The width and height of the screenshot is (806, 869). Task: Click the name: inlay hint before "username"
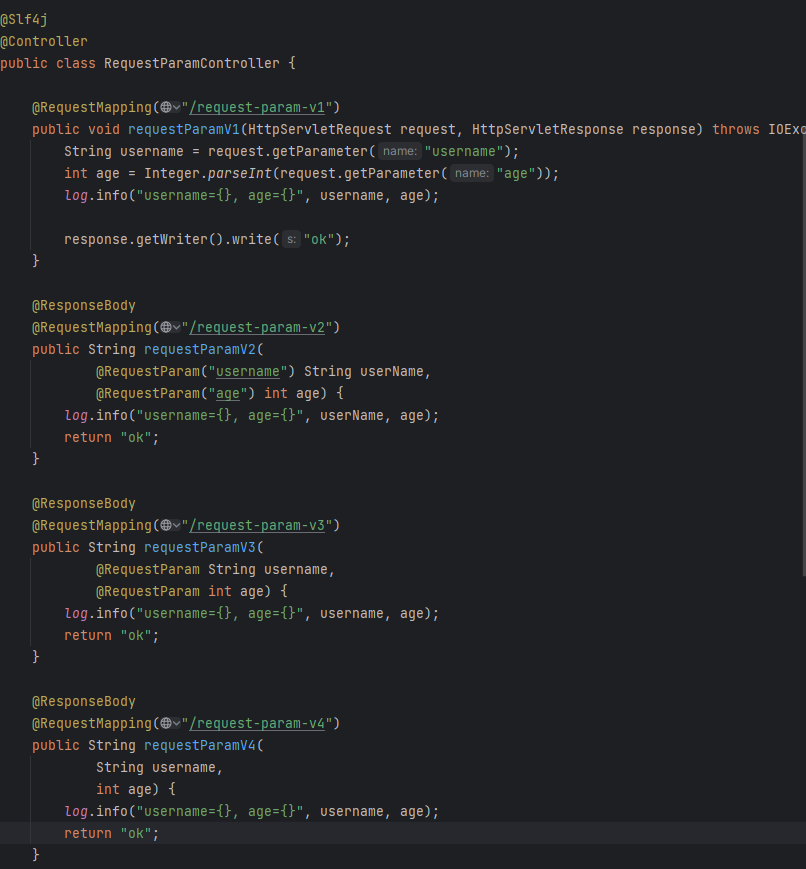click(400, 151)
